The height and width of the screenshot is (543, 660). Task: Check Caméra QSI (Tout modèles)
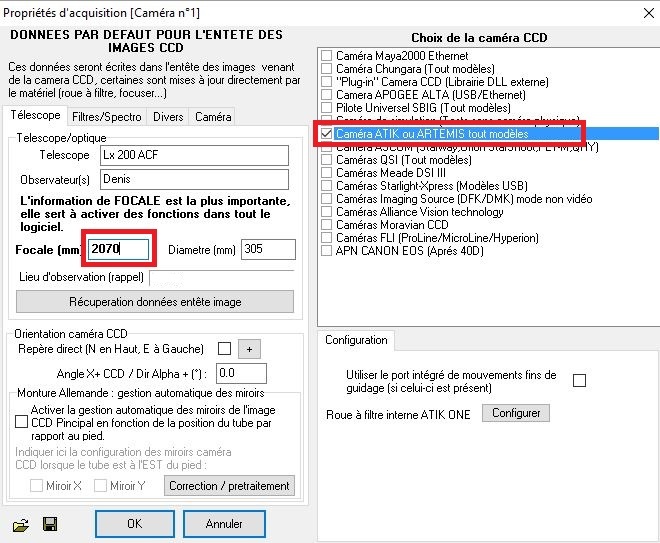pos(327,160)
